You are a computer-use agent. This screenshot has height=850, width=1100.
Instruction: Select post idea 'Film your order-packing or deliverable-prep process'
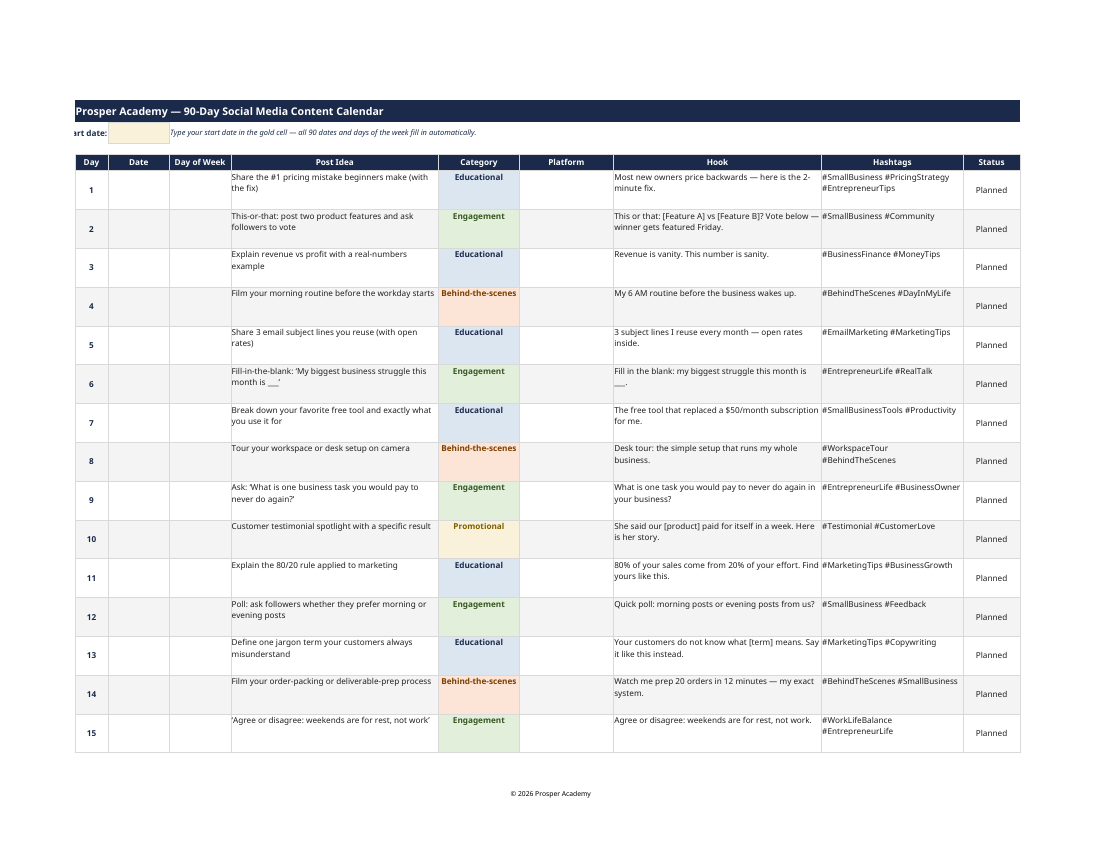point(331,681)
